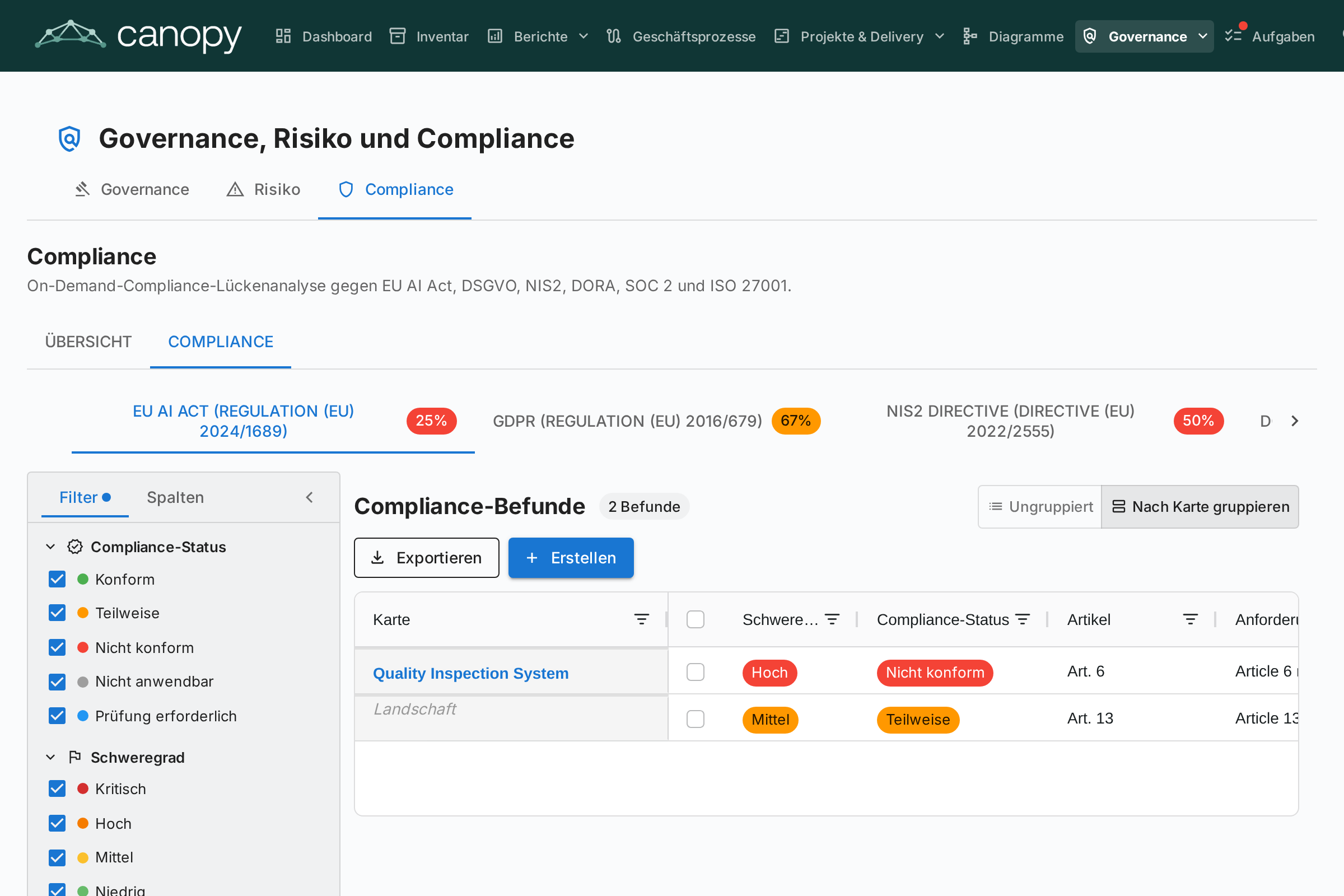This screenshot has width=1344, height=896.
Task: Switch to the ÜBERSICHT tab
Action: click(x=88, y=342)
